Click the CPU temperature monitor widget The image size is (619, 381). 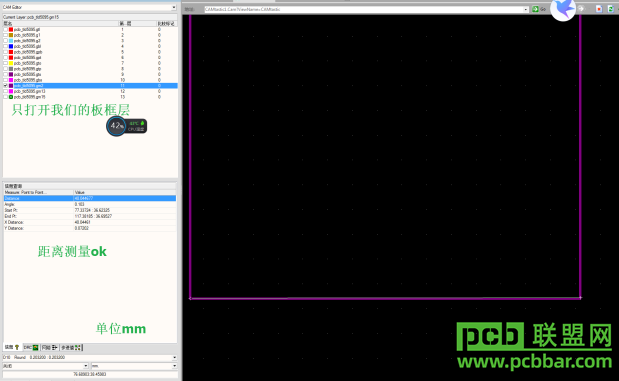tap(126, 126)
